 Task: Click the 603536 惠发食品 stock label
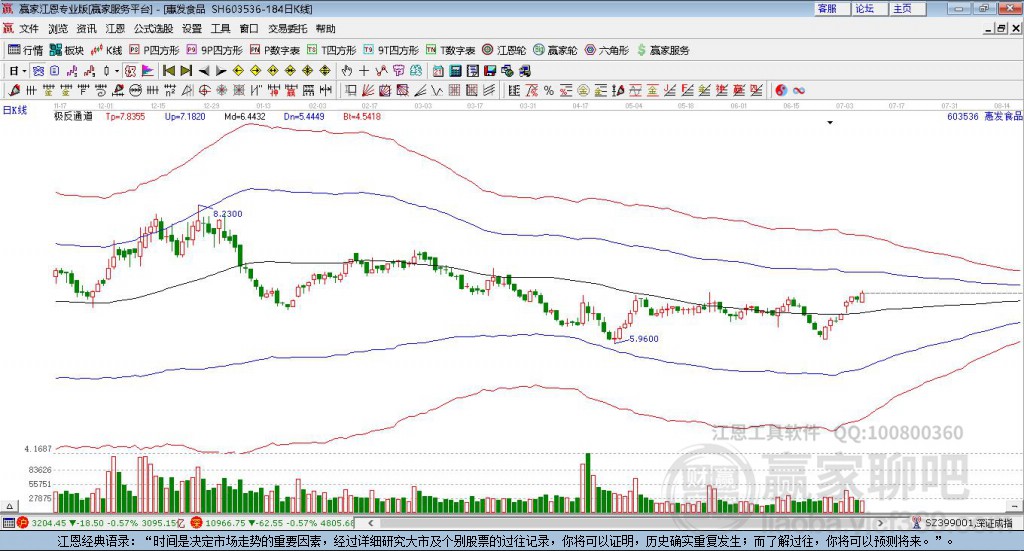click(984, 116)
